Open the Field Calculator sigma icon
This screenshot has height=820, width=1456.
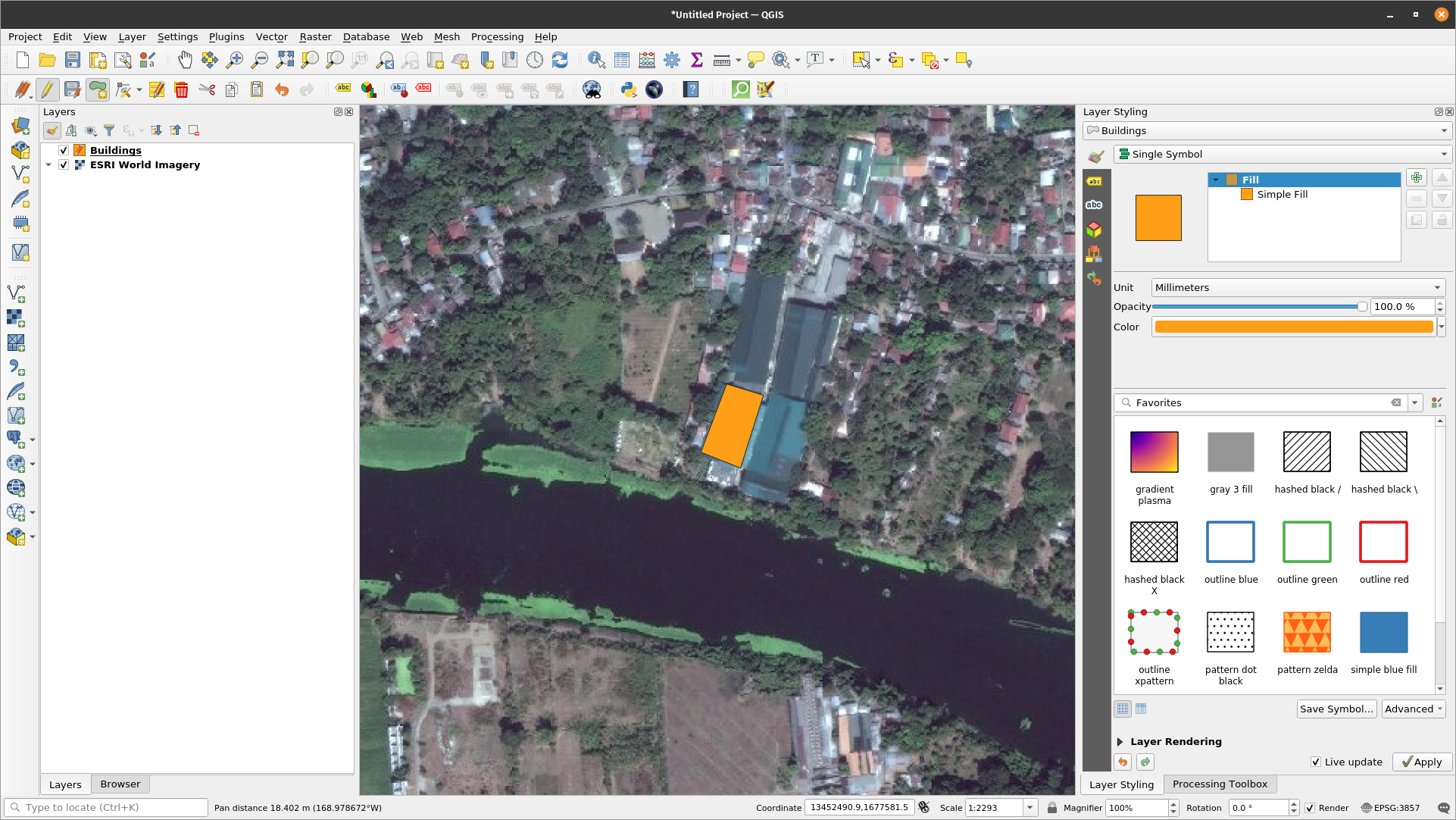point(697,61)
